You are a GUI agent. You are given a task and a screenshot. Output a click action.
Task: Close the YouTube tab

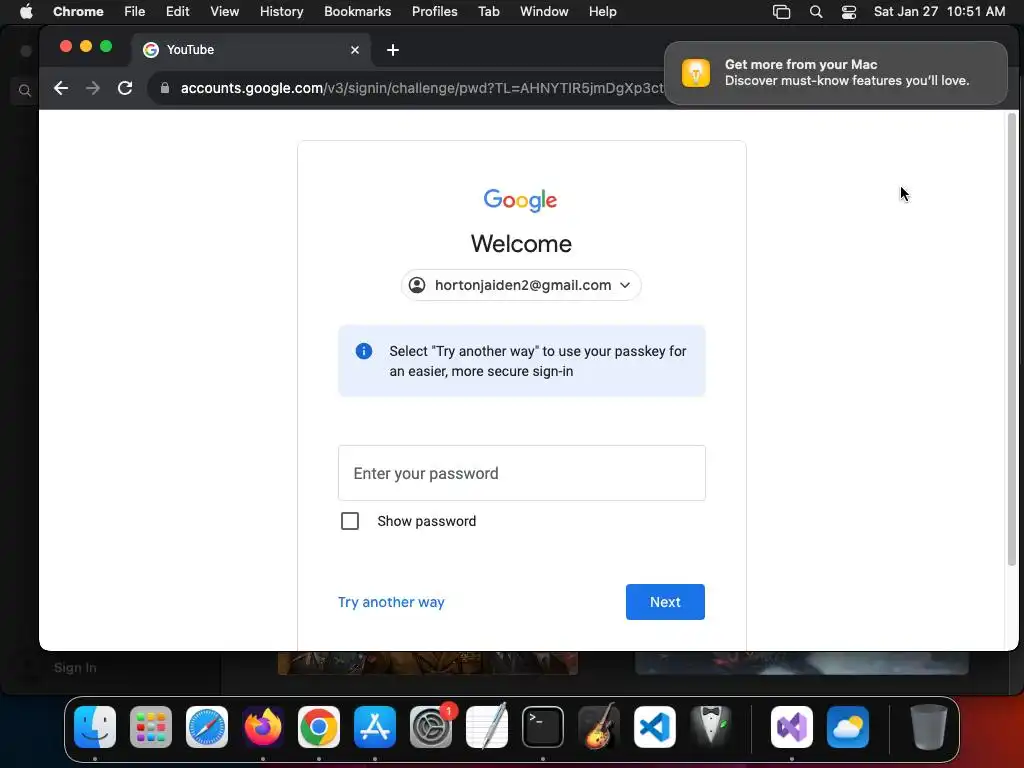pos(355,50)
